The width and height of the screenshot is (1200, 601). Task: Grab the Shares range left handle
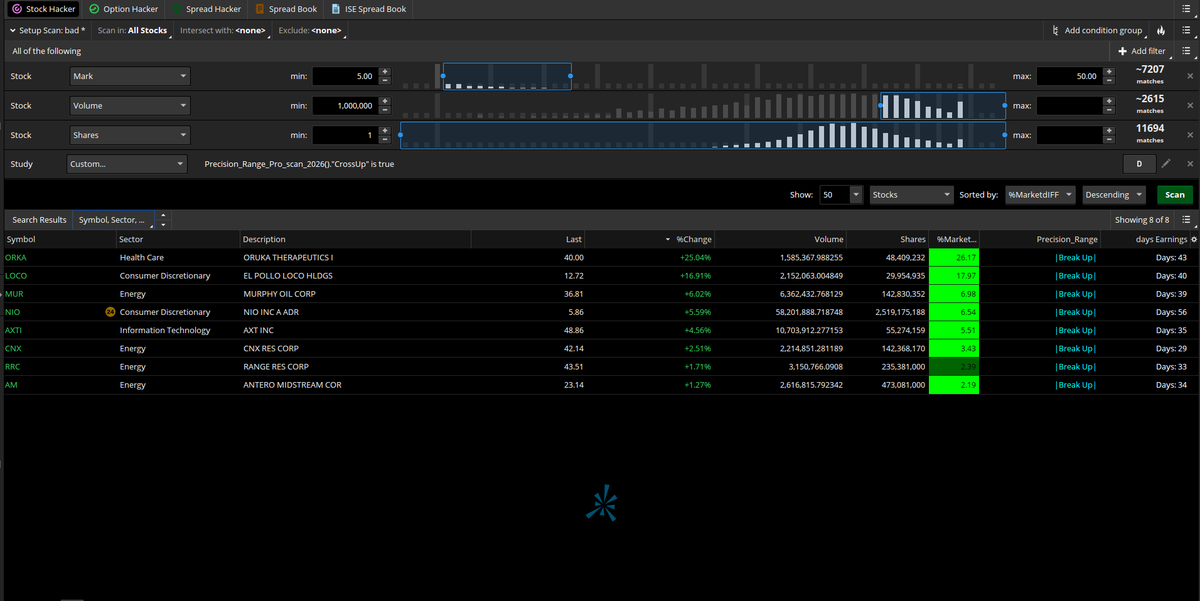(400, 135)
